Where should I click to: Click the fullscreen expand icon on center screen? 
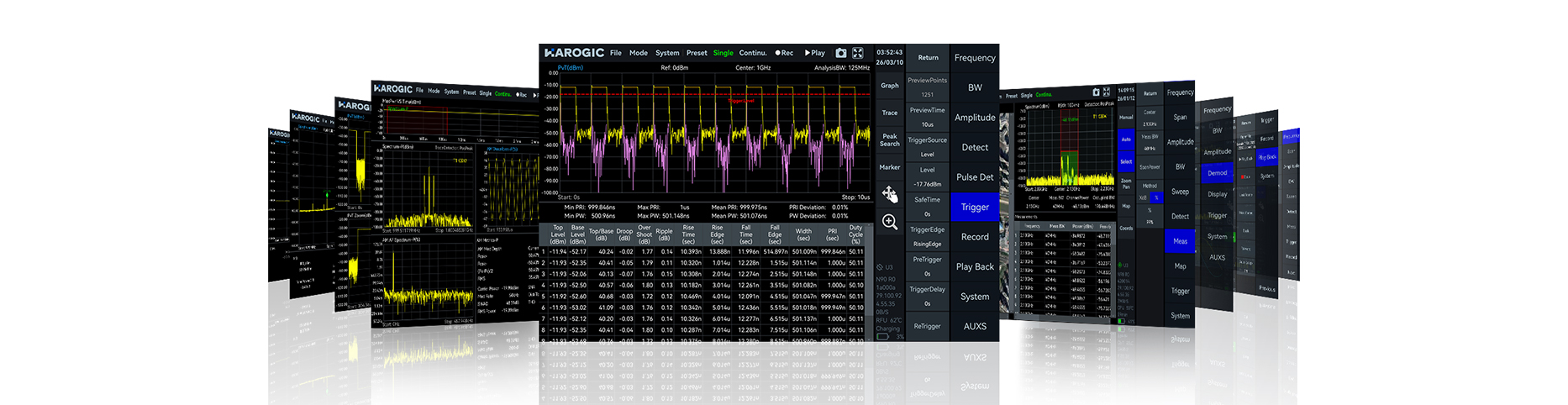[858, 53]
